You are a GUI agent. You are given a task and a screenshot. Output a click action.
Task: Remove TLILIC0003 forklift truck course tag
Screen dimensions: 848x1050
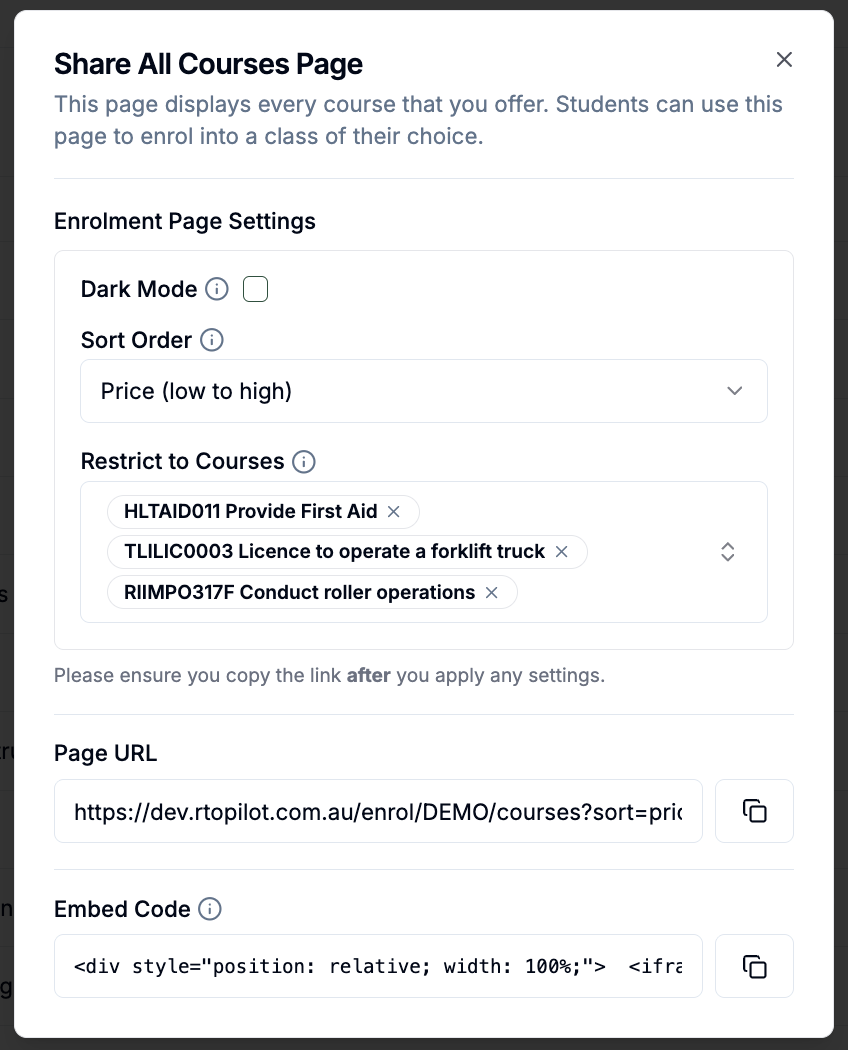click(x=561, y=552)
